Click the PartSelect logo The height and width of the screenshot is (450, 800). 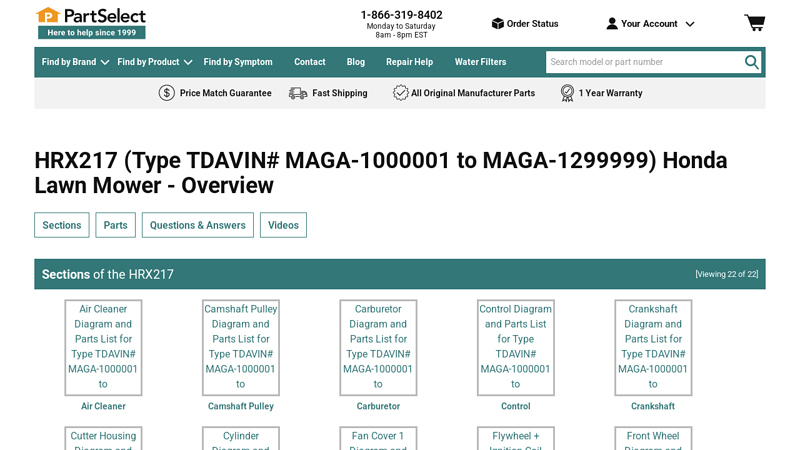[91, 22]
